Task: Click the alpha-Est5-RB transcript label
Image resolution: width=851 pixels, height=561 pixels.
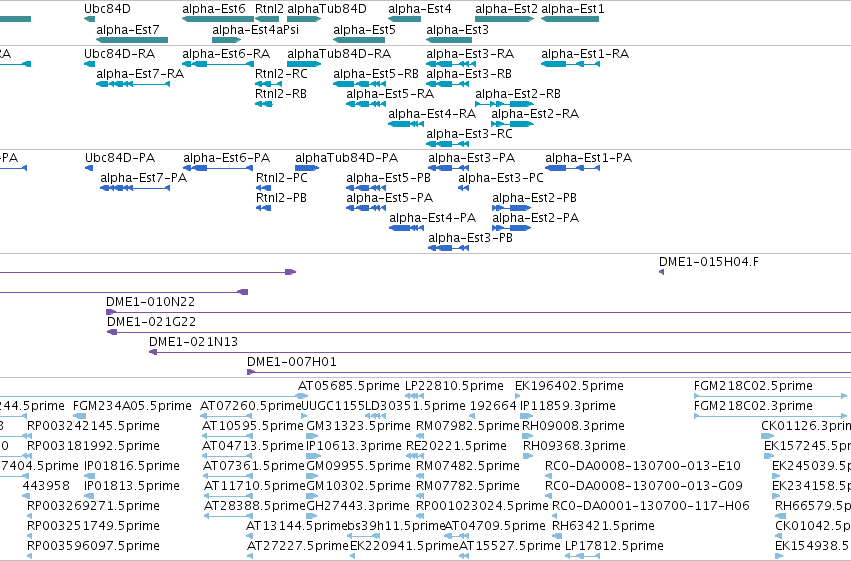Action: click(x=376, y=73)
